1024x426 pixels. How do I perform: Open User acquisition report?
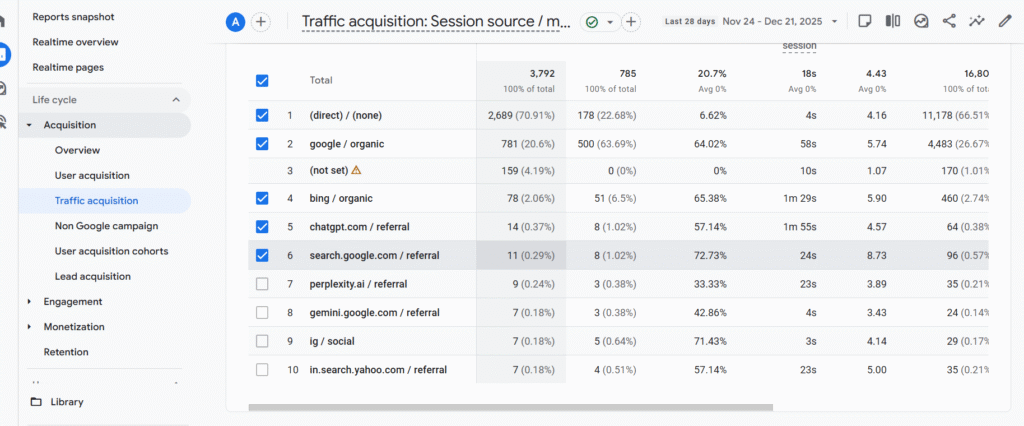coord(92,176)
